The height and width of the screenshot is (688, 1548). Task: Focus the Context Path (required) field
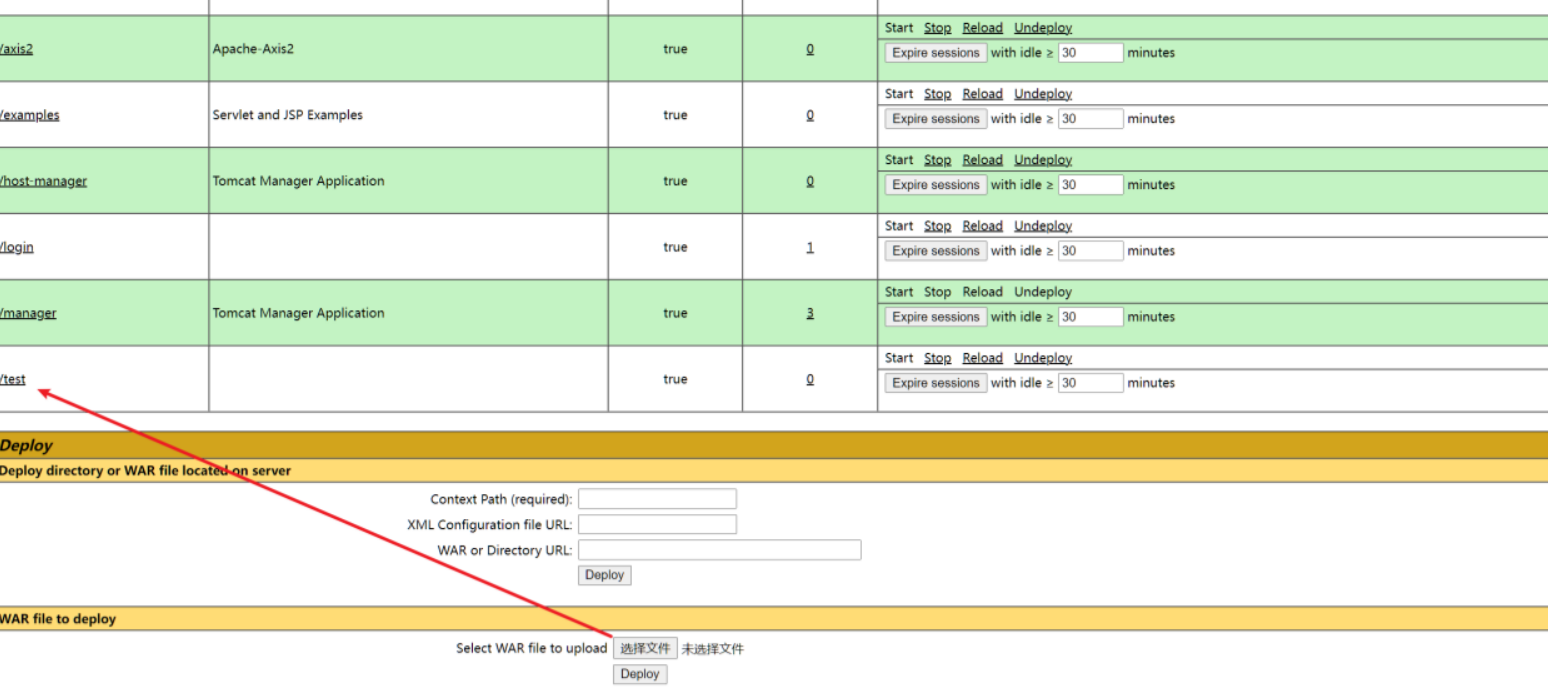pyautogui.click(x=657, y=499)
